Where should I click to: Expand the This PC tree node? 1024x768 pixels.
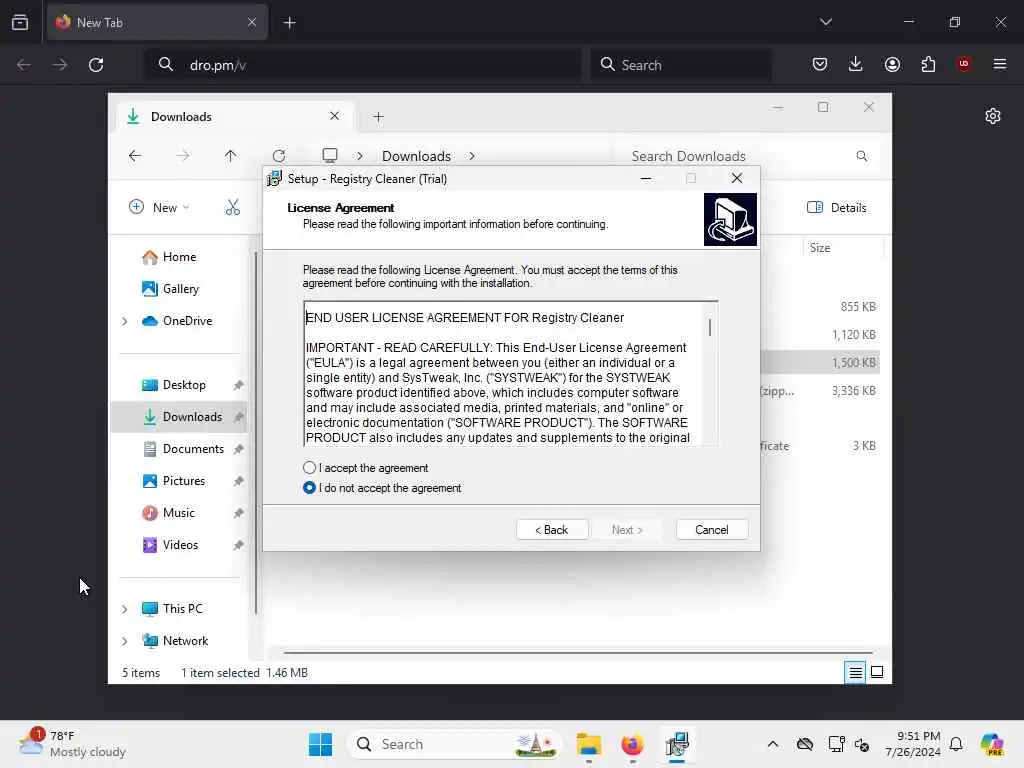coord(125,609)
